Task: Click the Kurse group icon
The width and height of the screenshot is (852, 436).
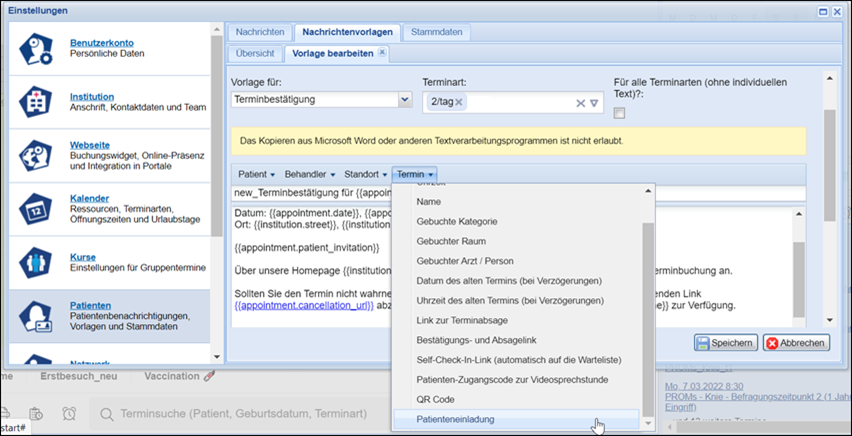Action: tap(35, 263)
